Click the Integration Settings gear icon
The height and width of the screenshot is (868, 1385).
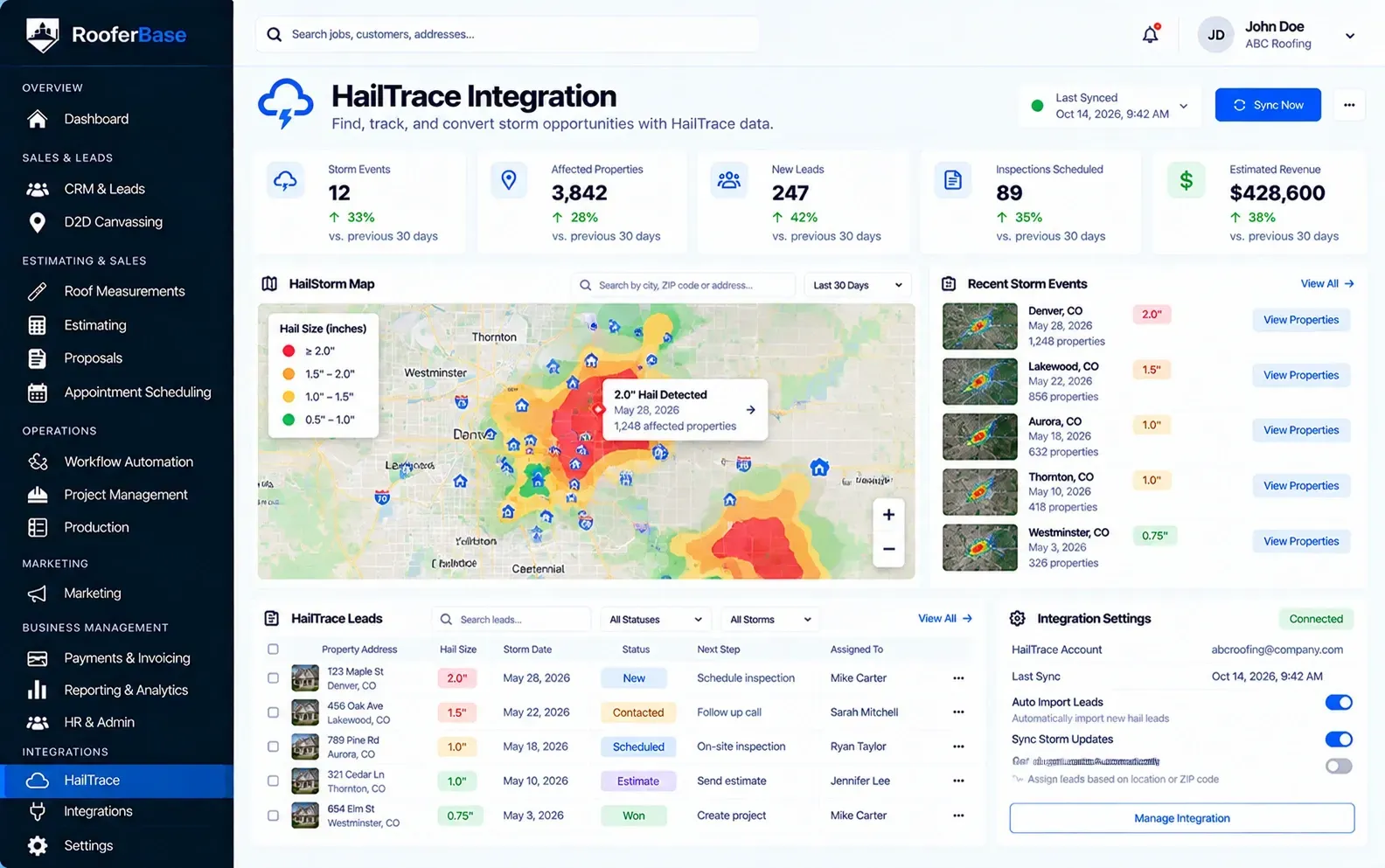(1017, 619)
